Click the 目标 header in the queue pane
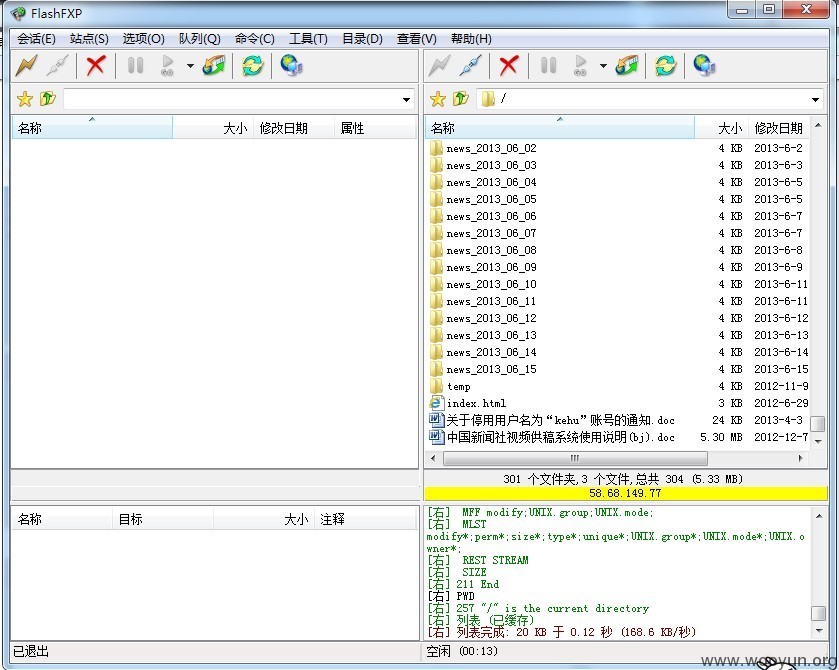The image size is (839, 670). [163, 519]
